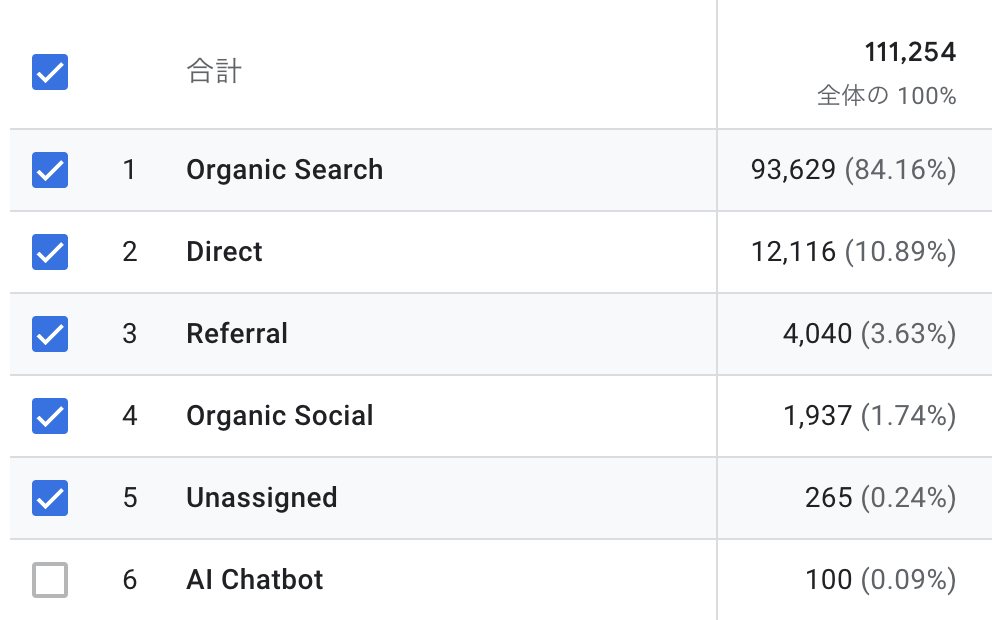The width and height of the screenshot is (992, 620).
Task: Disable the Unassigned row checkbox
Action: point(50,498)
